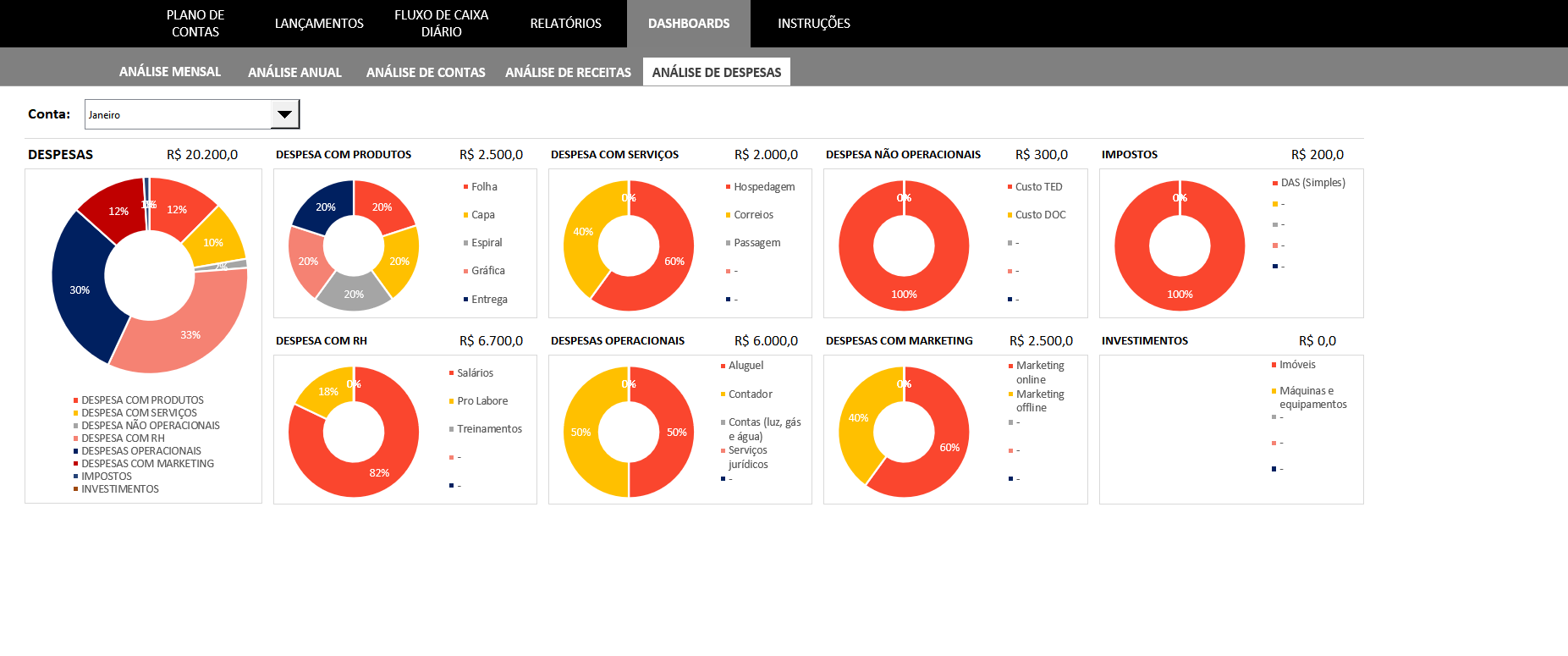The width and height of the screenshot is (1568, 656).
Task: Select the 100% ring in Impostos chart
Action: tap(1180, 294)
